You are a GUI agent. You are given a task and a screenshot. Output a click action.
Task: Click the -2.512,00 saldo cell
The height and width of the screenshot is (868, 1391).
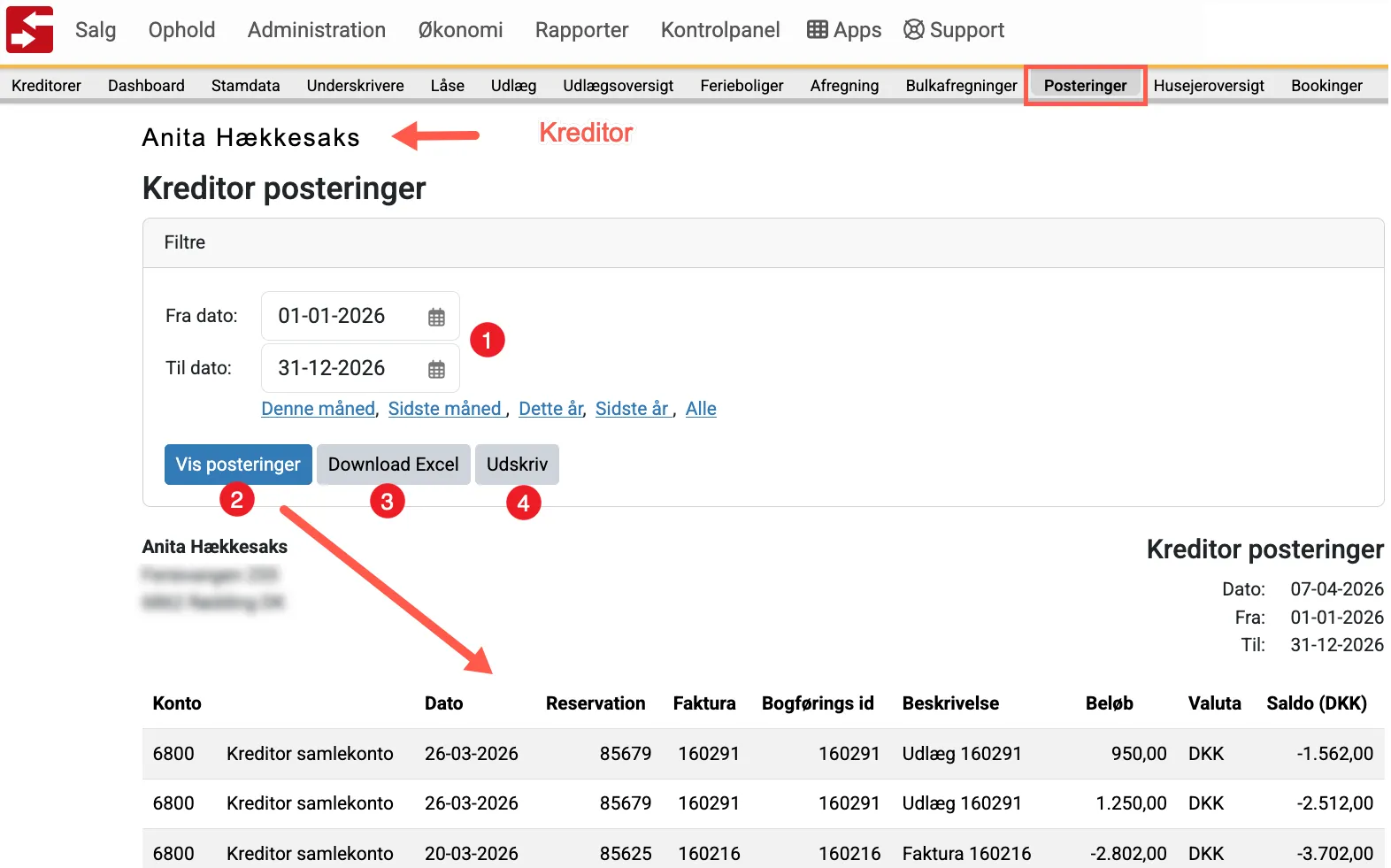[1334, 803]
